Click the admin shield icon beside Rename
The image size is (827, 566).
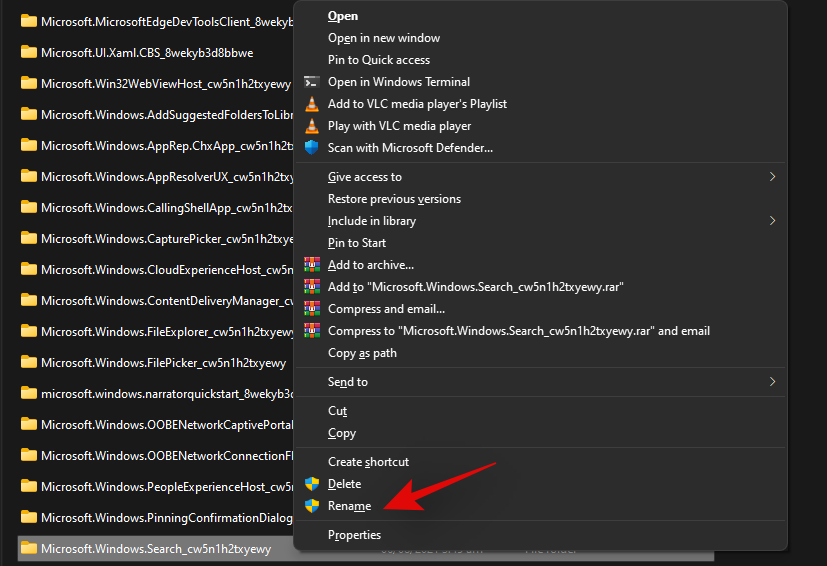click(312, 506)
